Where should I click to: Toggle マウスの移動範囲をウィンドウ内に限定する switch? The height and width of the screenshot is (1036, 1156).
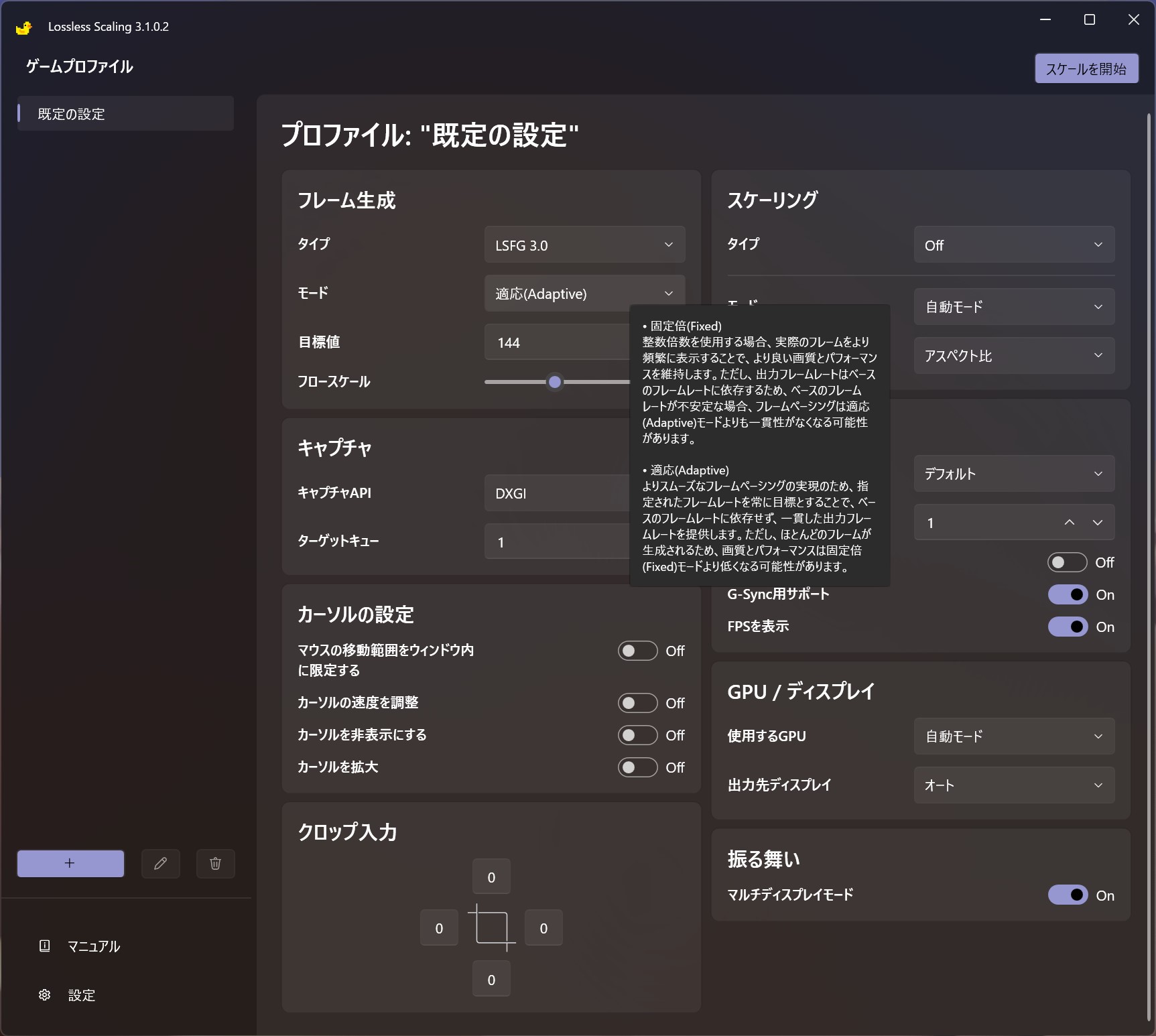[638, 651]
